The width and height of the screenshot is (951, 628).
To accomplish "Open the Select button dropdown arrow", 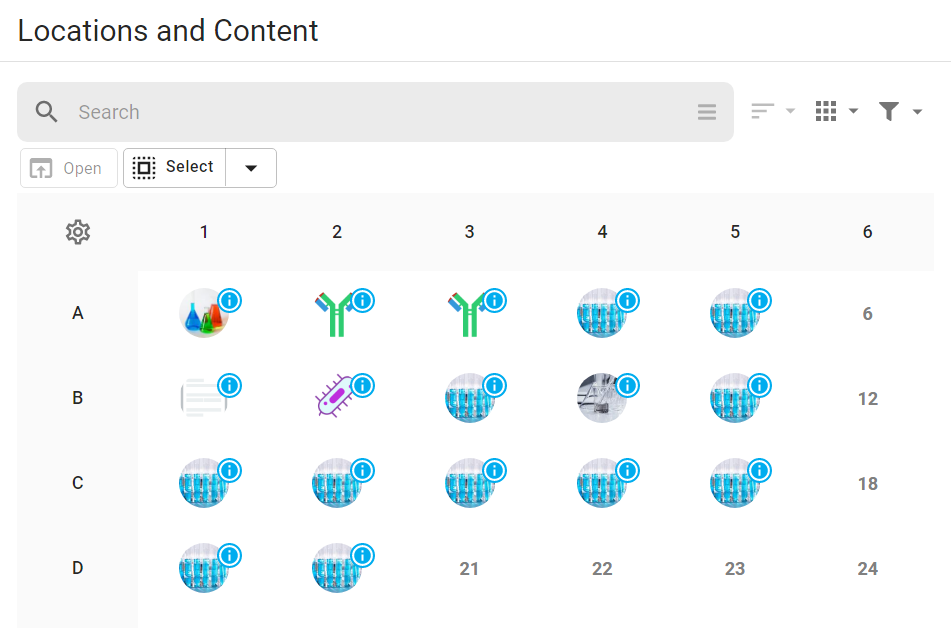I will (251, 168).
